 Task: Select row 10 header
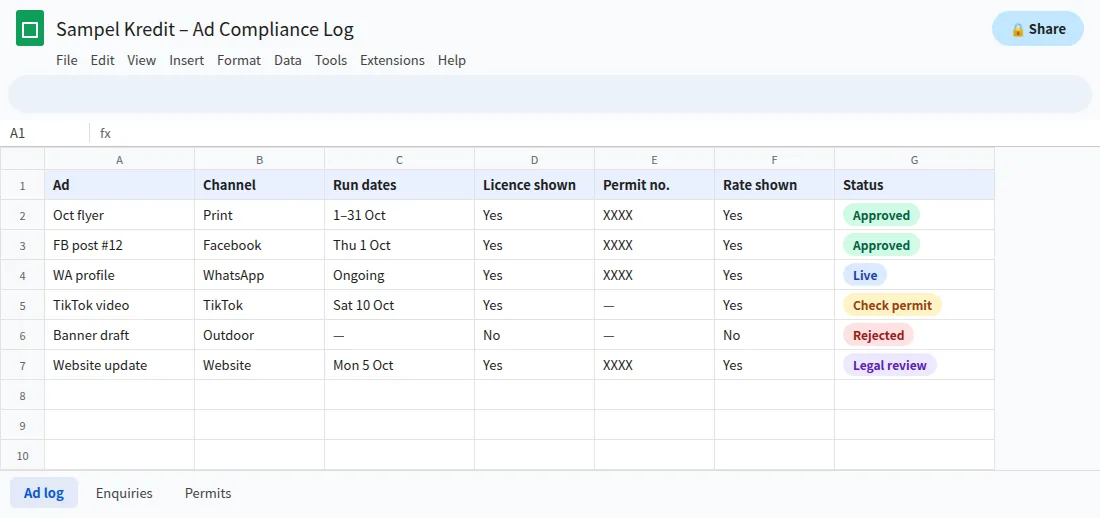point(22,455)
